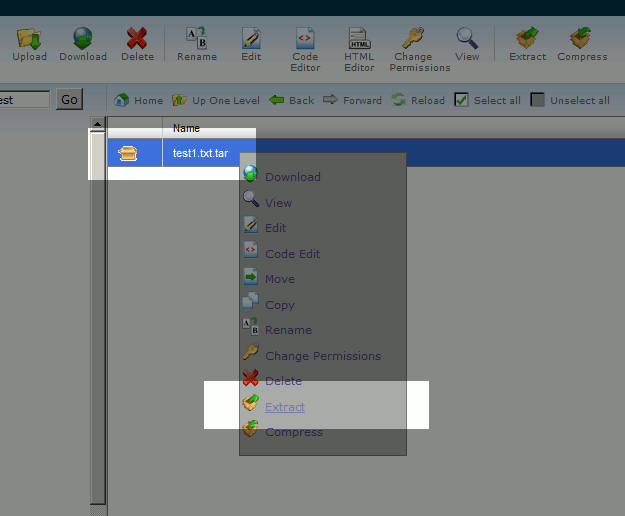Choose Rename in the context menu
The width and height of the screenshot is (625, 516).
tap(288, 330)
